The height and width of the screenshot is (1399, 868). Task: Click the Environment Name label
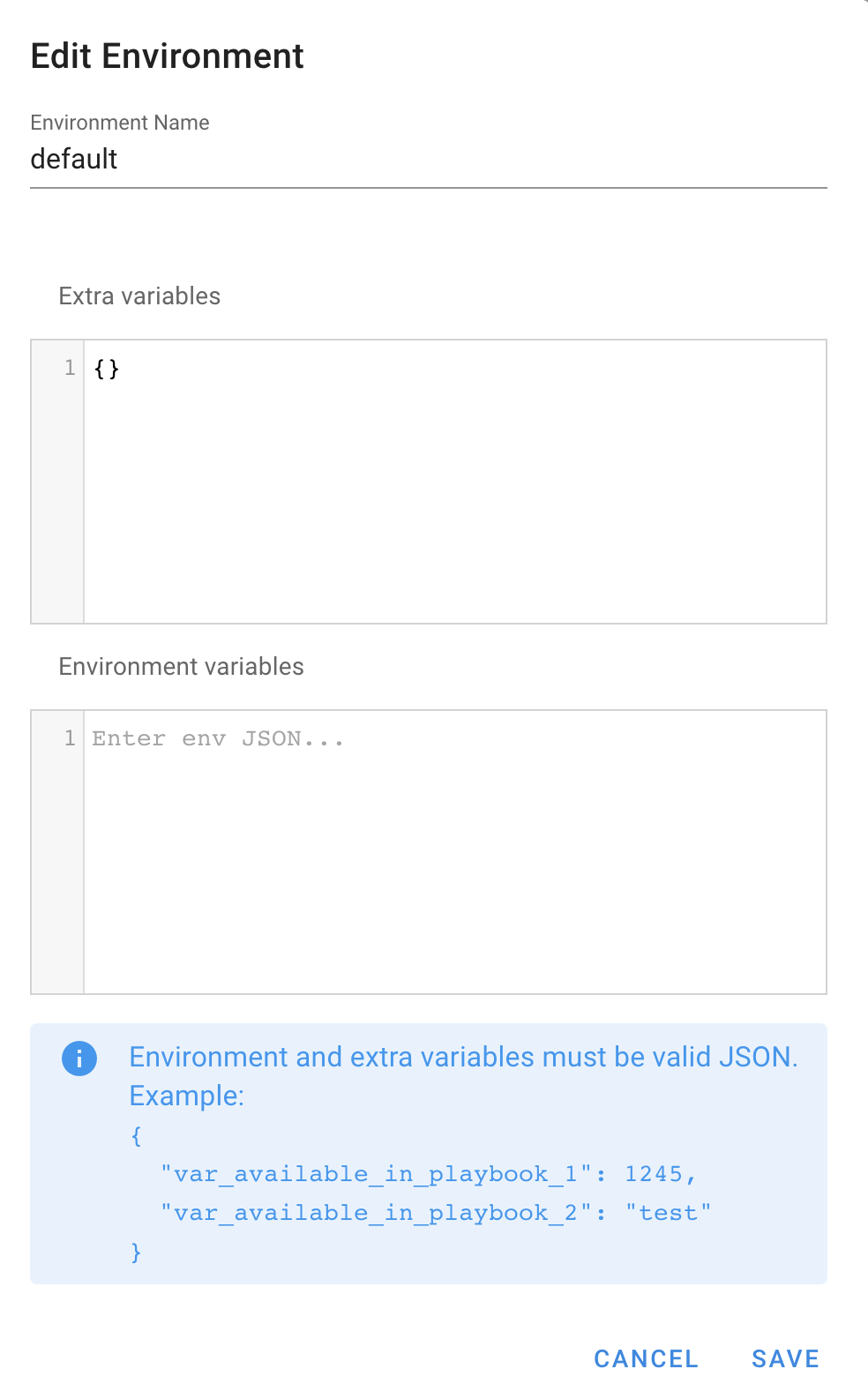120,123
